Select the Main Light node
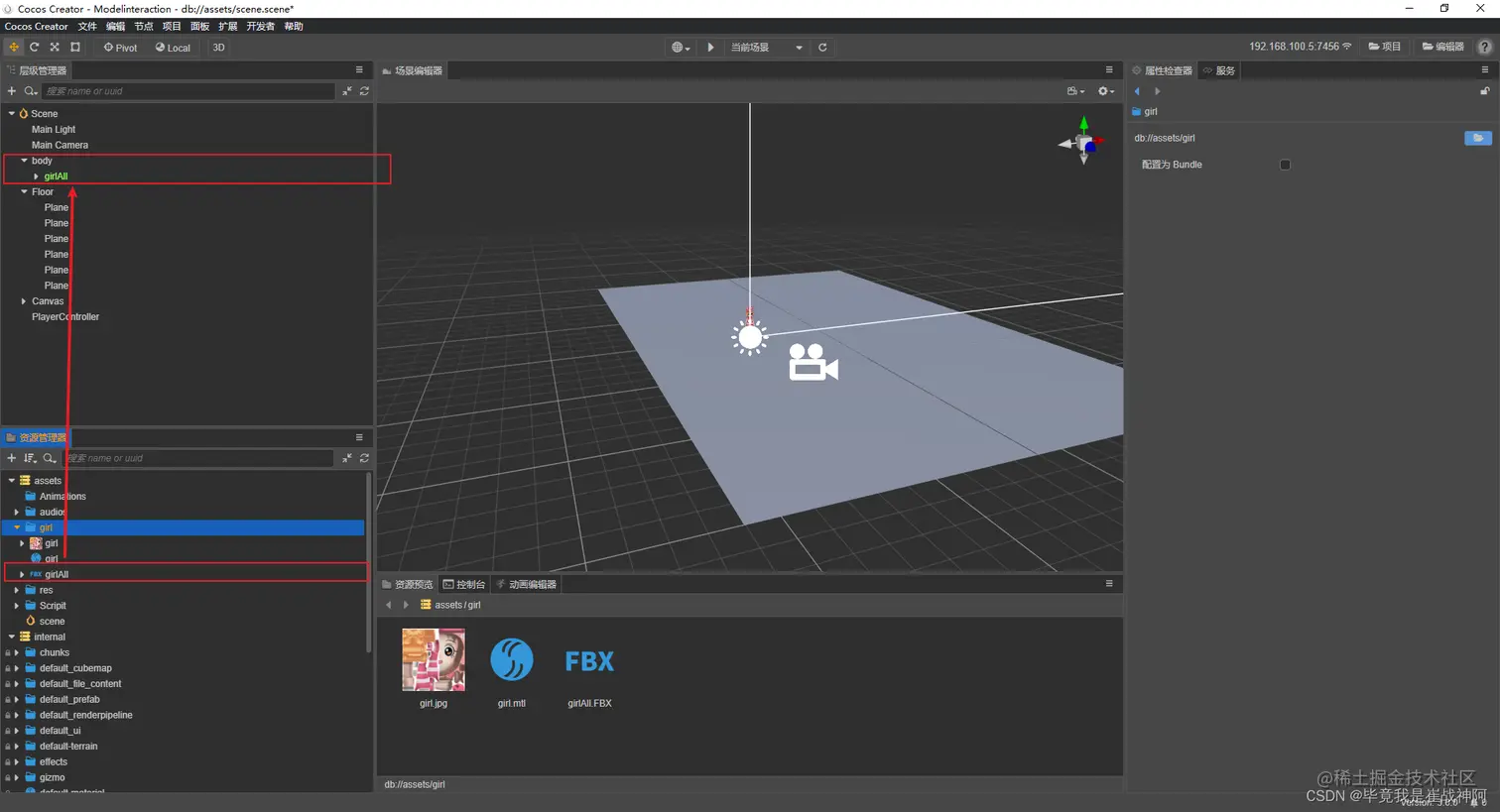The height and width of the screenshot is (812, 1500). 54,129
